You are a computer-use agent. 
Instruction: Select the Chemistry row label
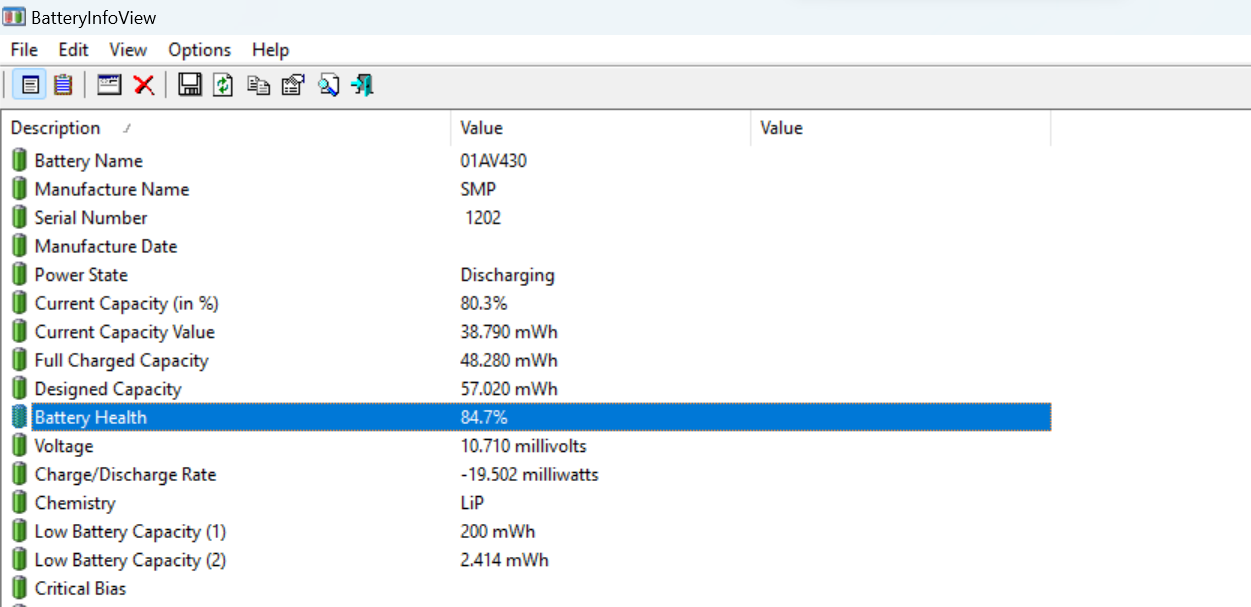[x=75, y=503]
